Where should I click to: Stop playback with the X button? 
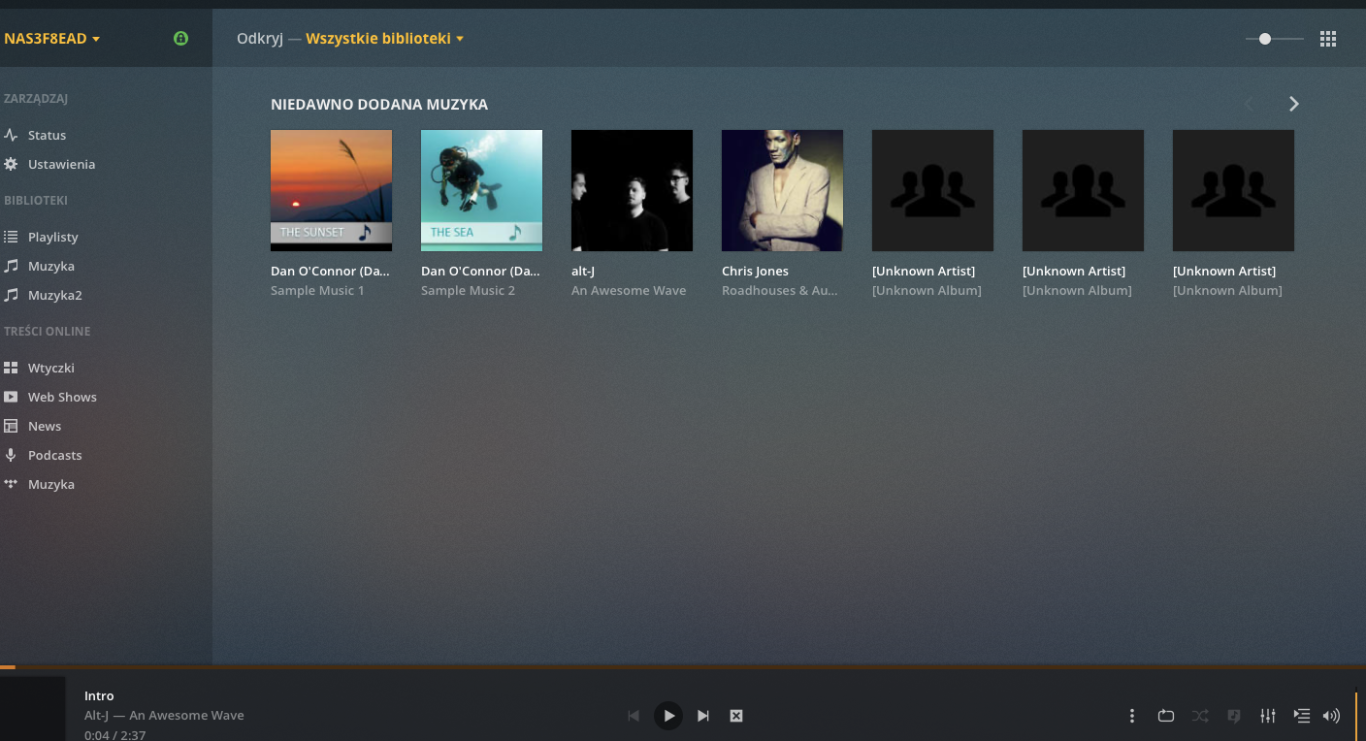[736, 716]
